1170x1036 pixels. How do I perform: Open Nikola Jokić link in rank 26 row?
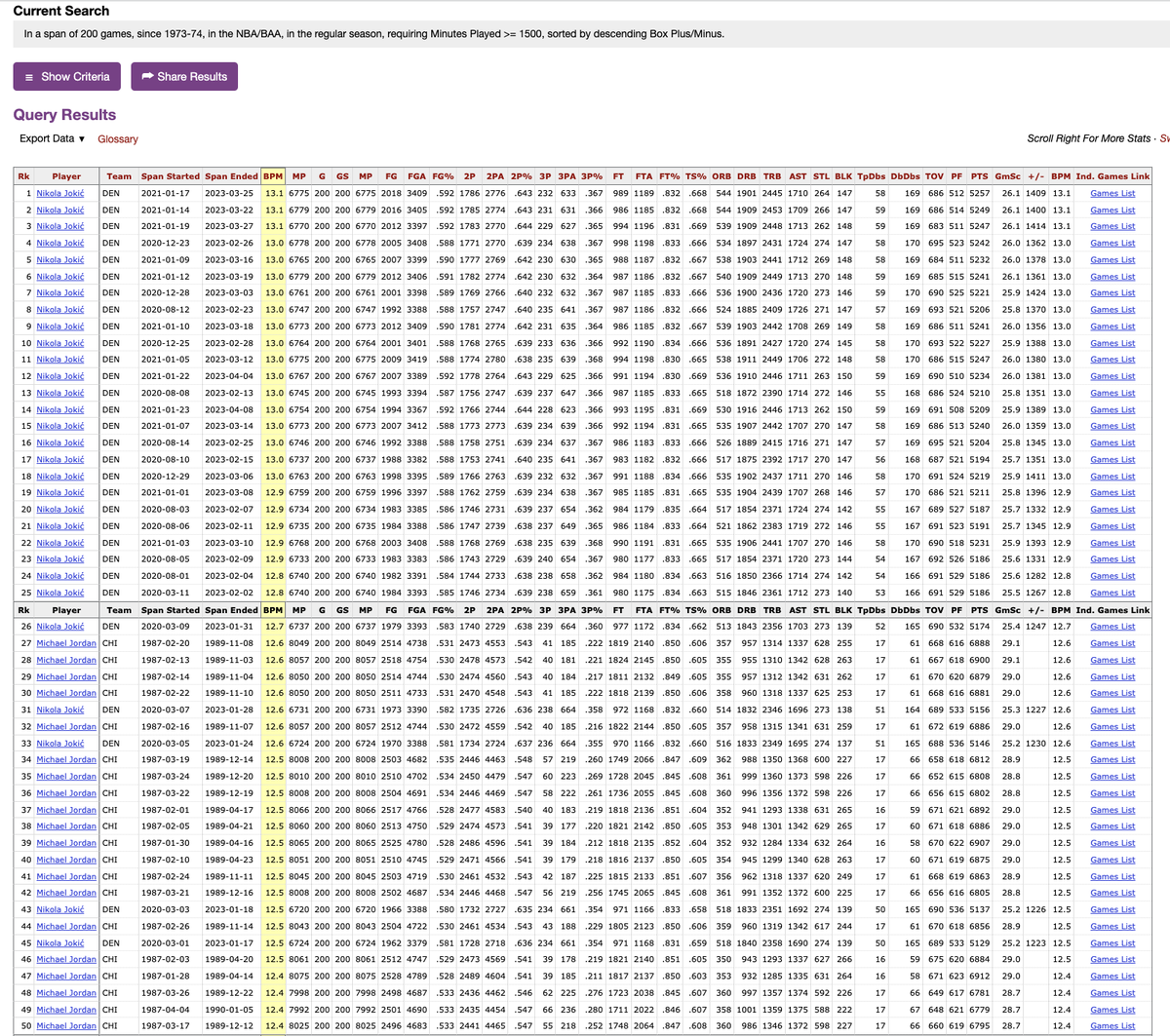pyautogui.click(x=59, y=627)
